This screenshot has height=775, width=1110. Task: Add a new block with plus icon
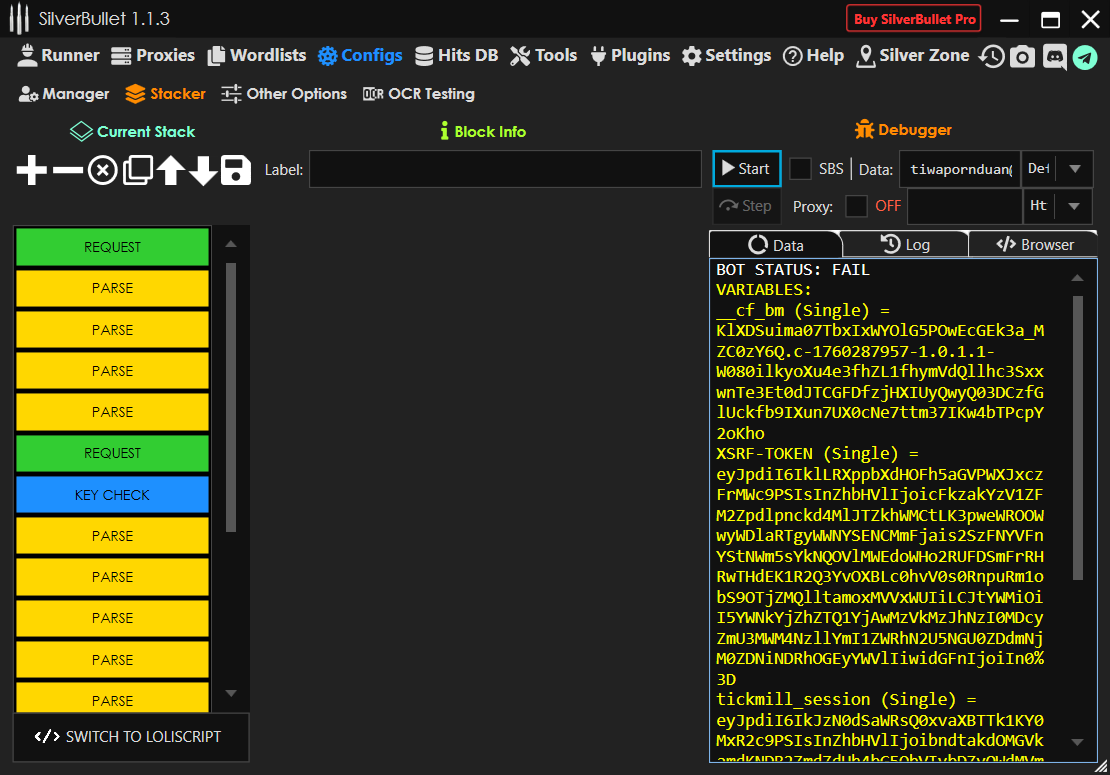(x=32, y=171)
